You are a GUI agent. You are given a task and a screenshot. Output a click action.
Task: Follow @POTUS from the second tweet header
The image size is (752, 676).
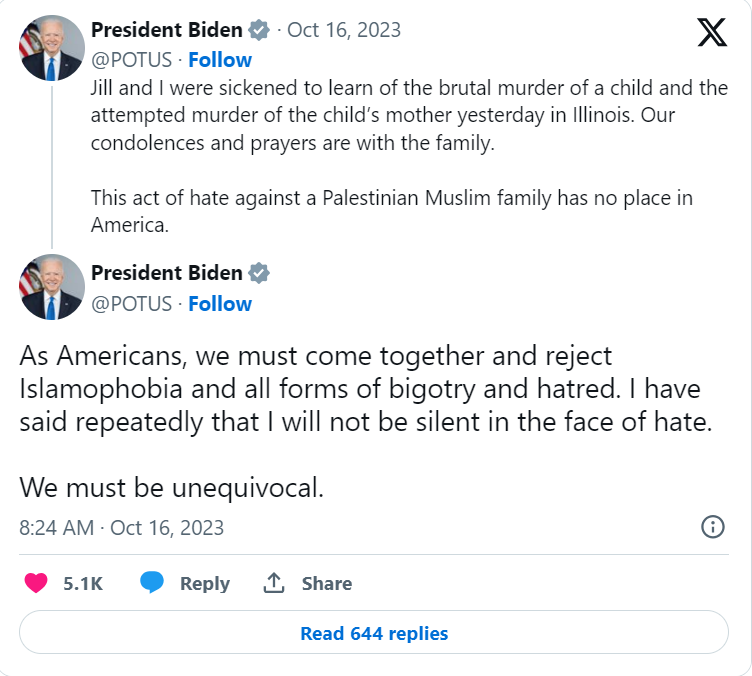coord(220,303)
